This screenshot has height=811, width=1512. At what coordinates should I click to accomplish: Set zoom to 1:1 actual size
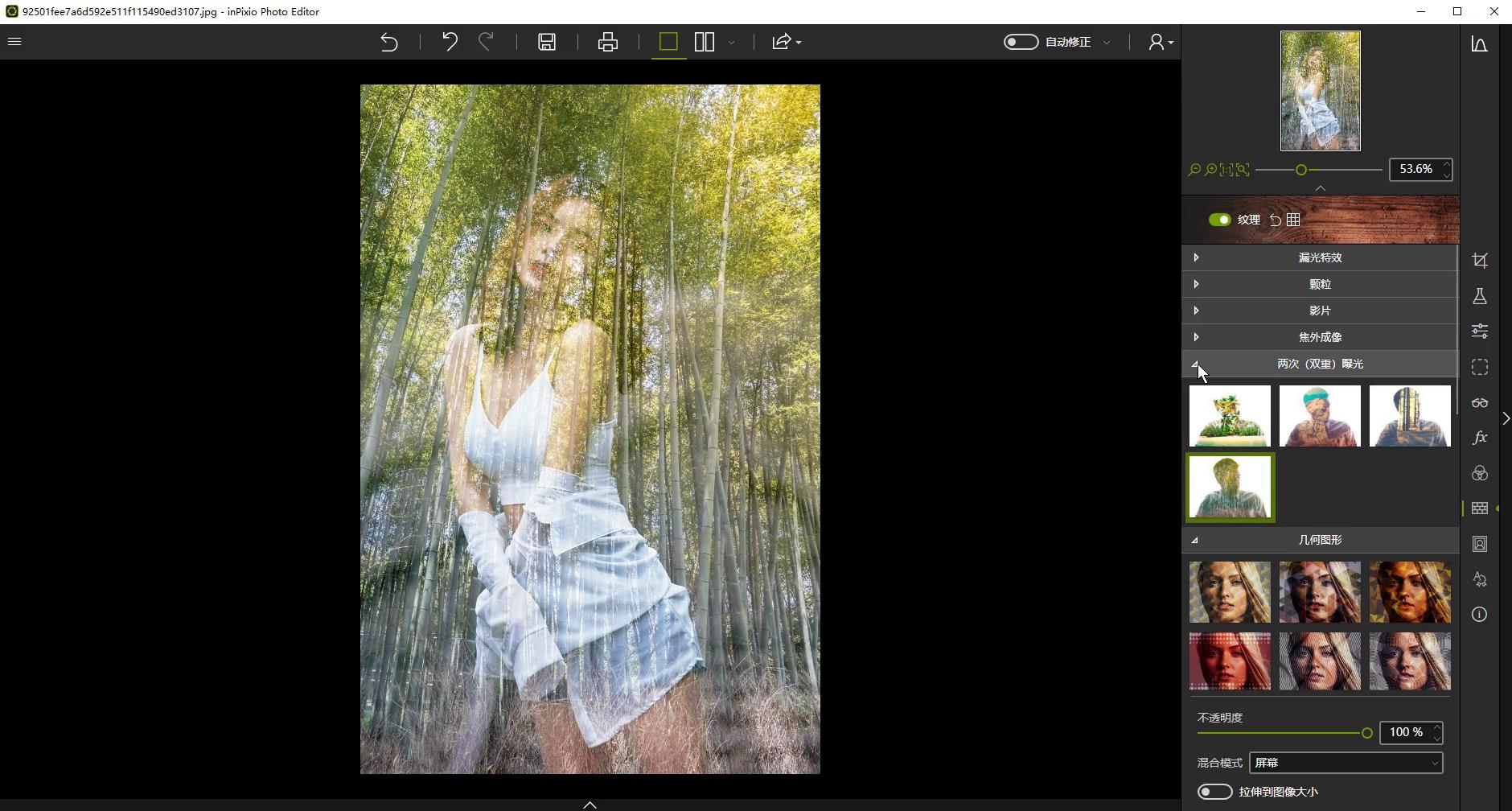1226,170
